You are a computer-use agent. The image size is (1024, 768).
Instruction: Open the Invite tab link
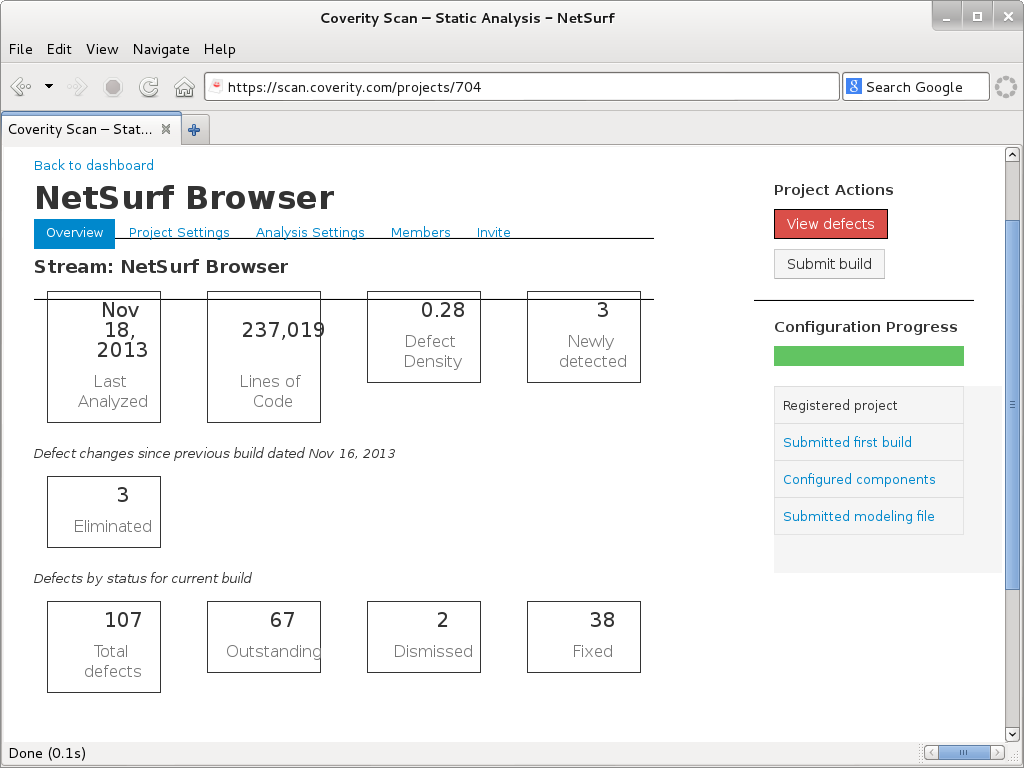[494, 232]
